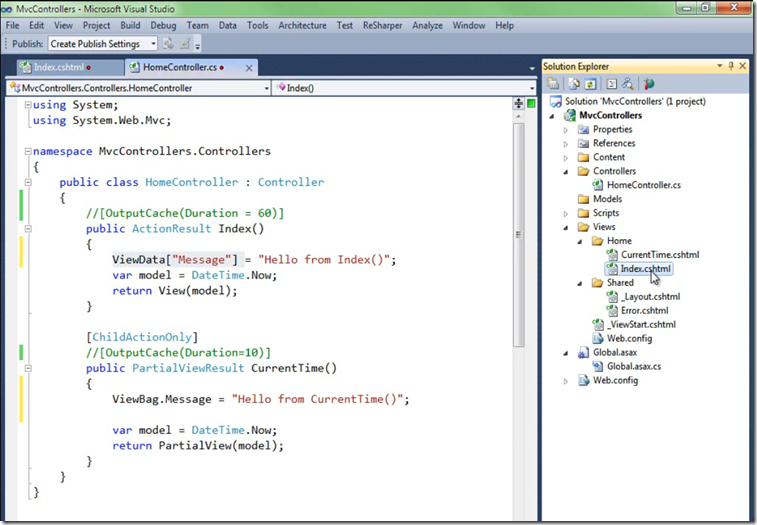Screen dimensions: 757x525
Task: Click the publish settings edit icon in toolbar
Action: (185, 44)
